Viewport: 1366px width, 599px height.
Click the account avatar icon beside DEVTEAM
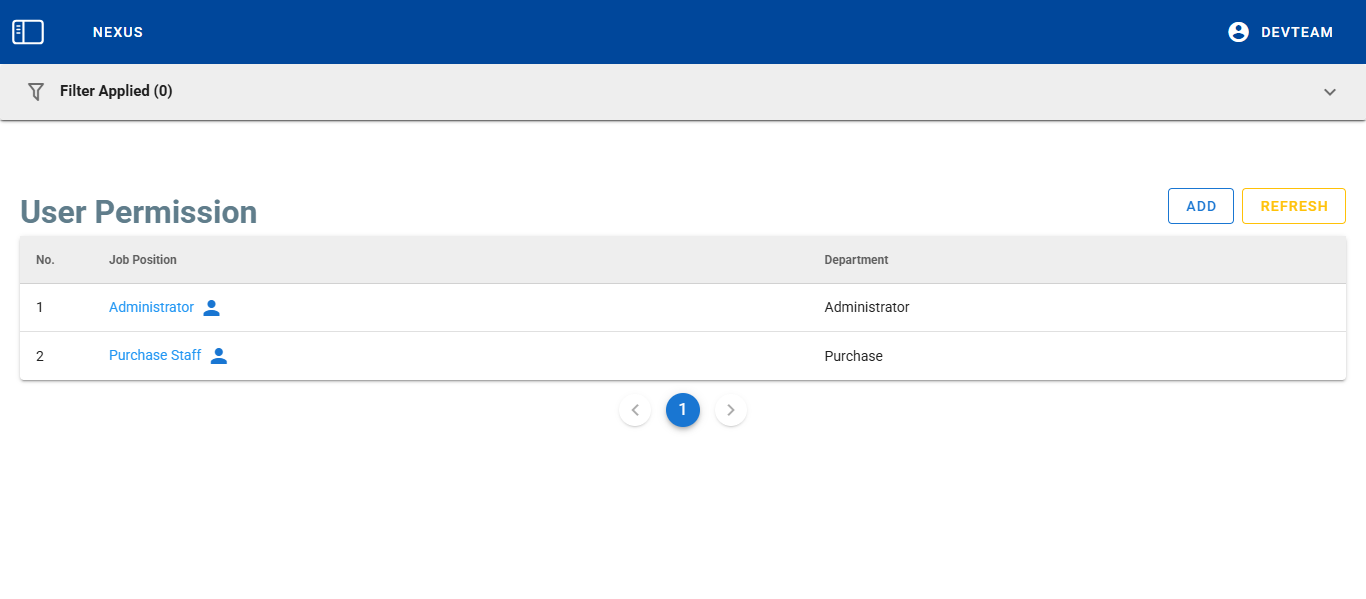[x=1238, y=32]
